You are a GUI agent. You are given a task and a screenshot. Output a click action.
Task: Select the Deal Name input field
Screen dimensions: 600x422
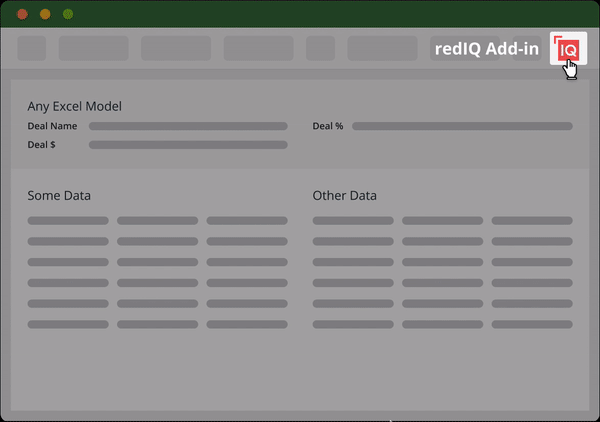coord(188,126)
